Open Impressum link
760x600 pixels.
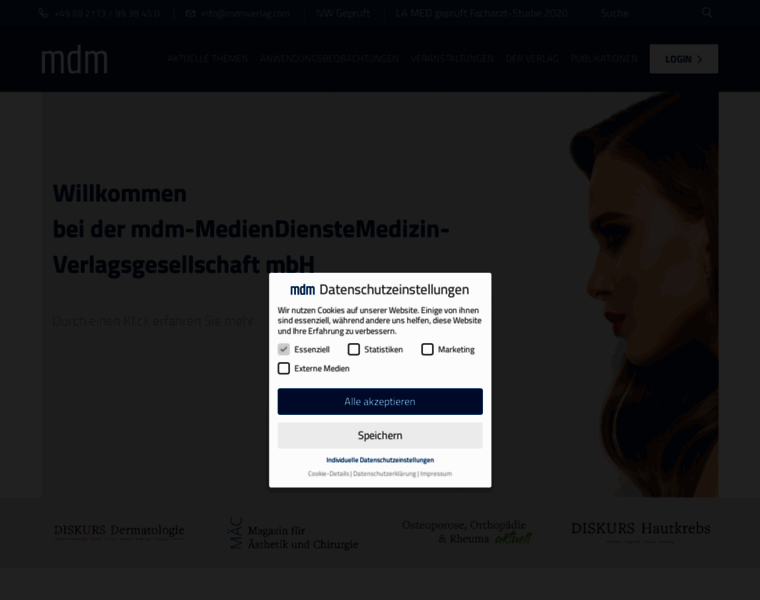[x=436, y=474]
